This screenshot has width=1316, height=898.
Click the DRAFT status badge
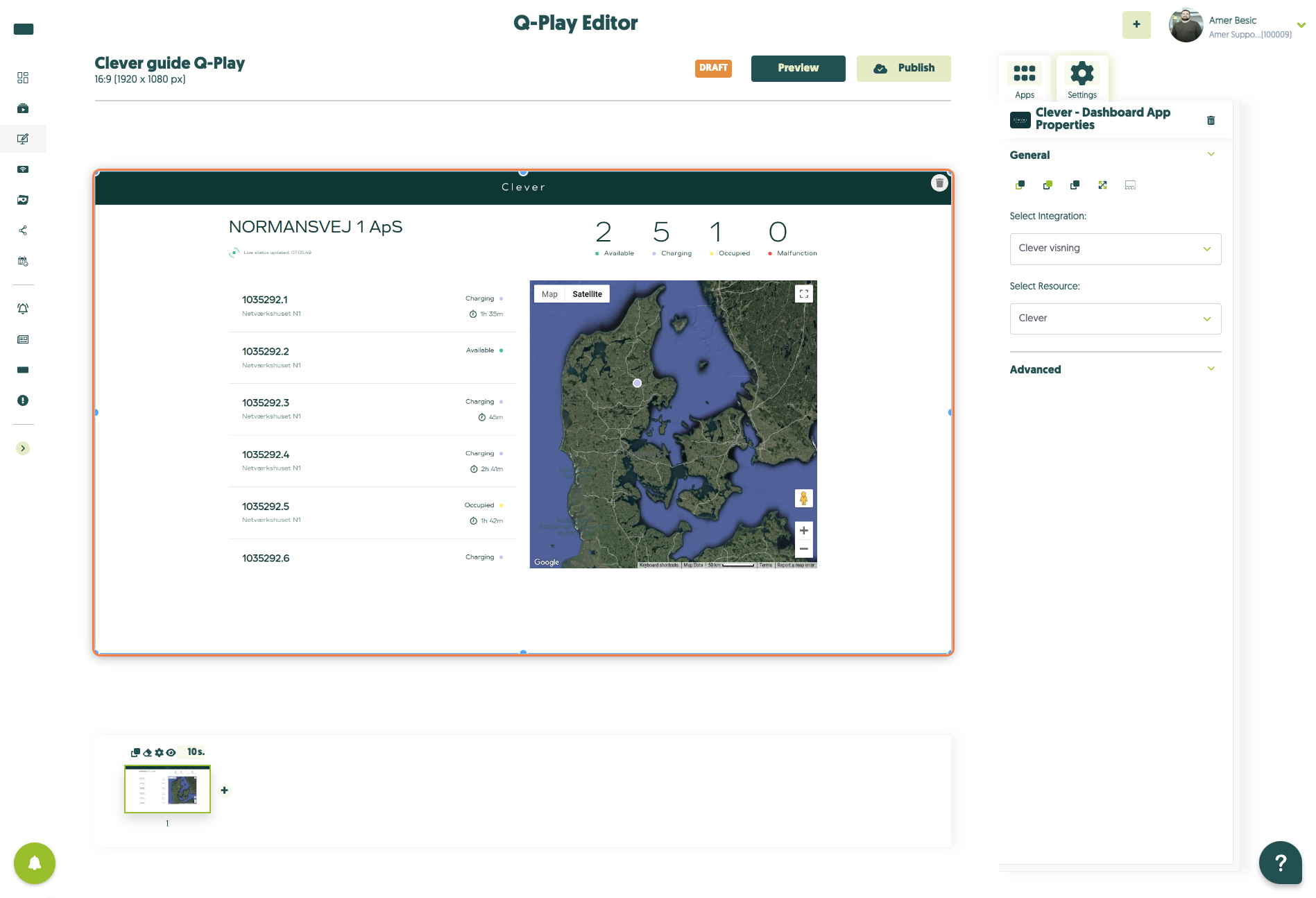713,68
